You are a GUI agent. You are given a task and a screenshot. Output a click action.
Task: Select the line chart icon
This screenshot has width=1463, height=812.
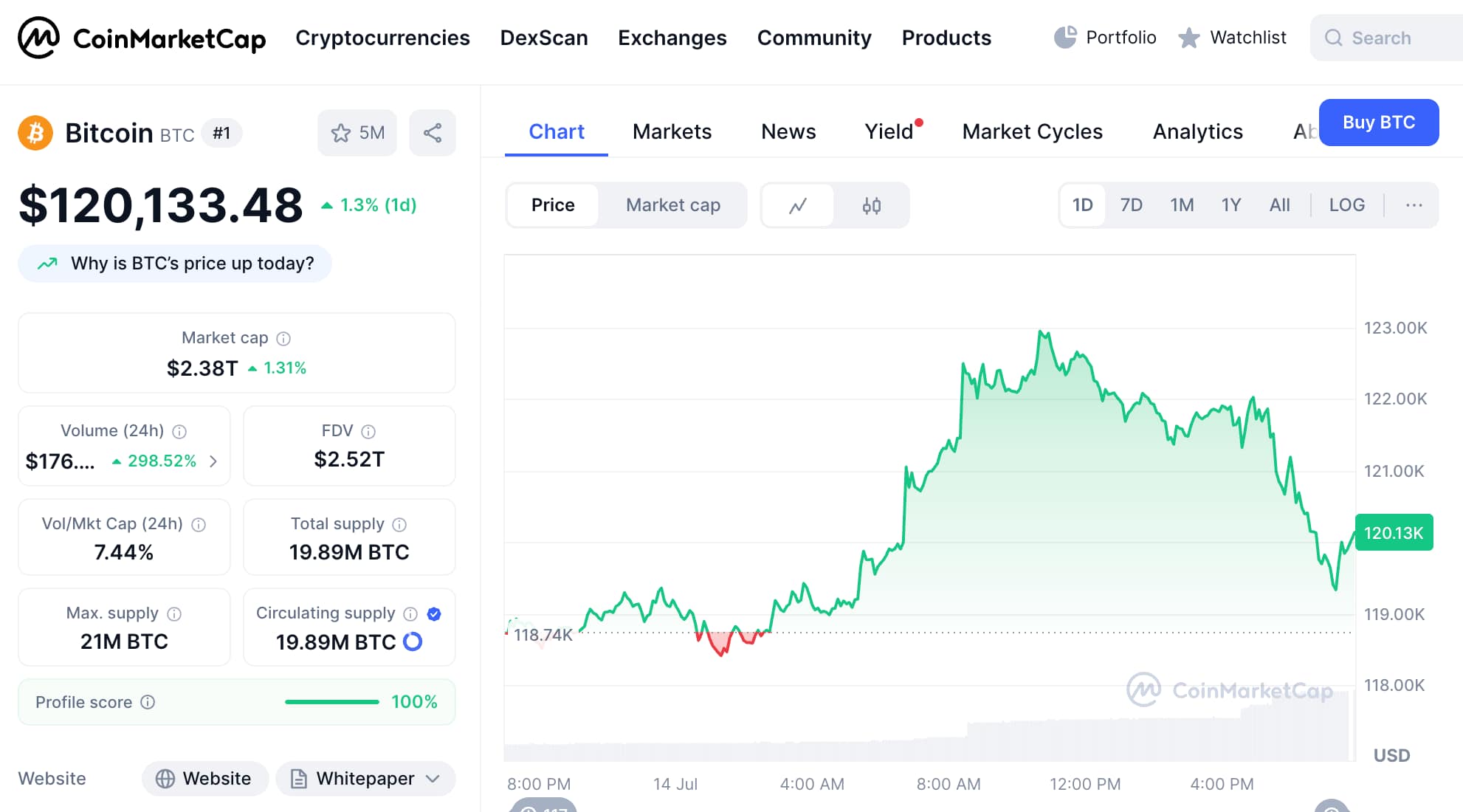(x=798, y=205)
